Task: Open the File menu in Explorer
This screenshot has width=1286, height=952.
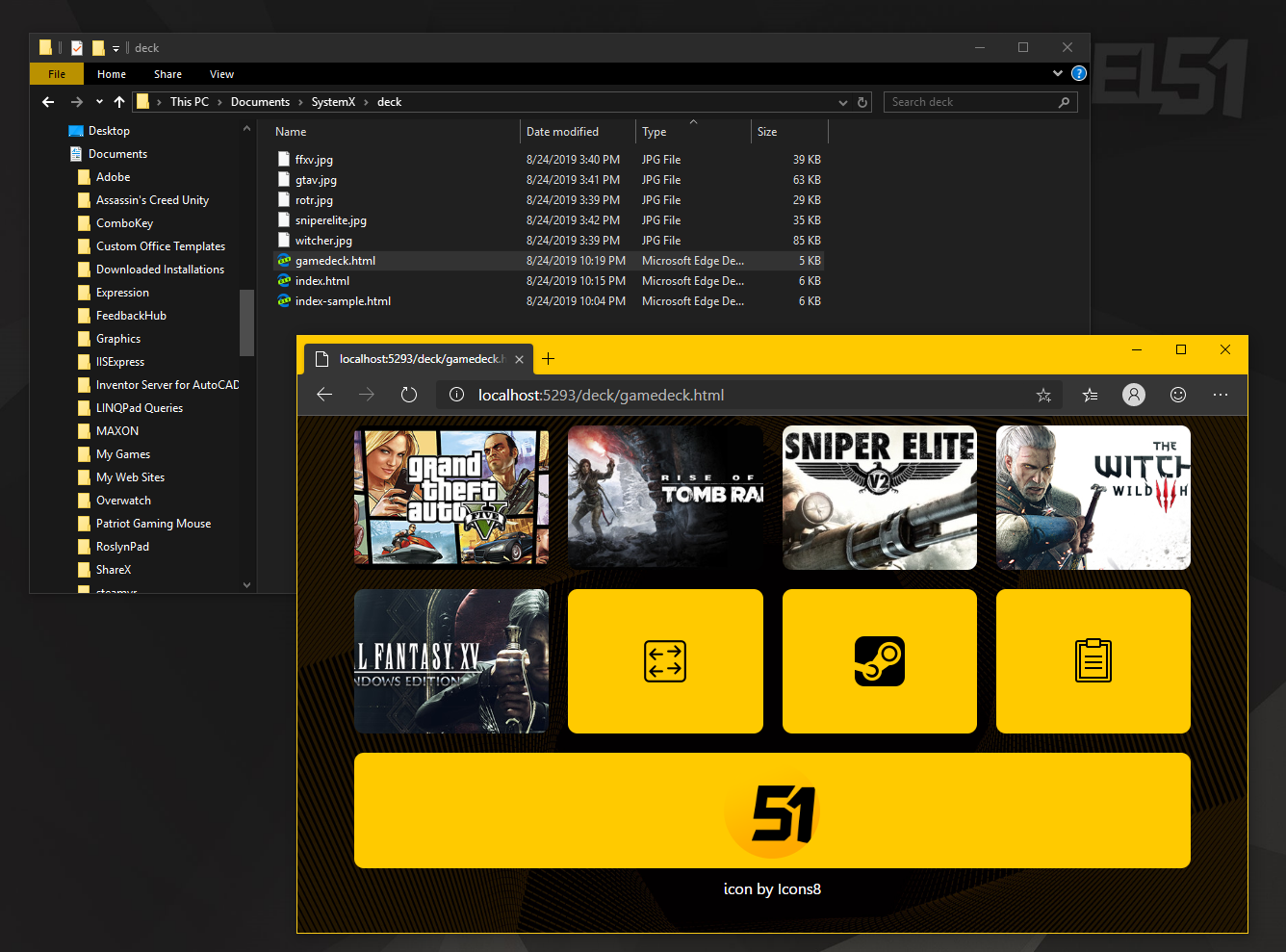Action: tap(57, 74)
